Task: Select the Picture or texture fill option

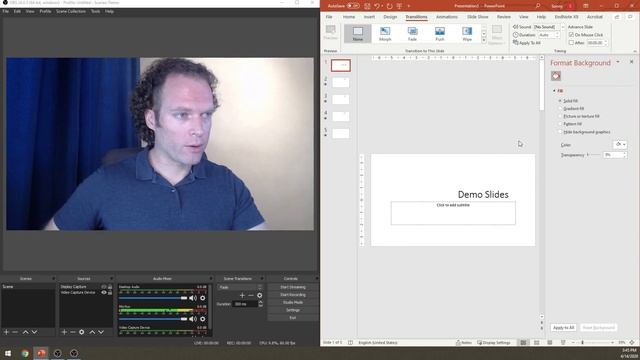Action: 560,116
